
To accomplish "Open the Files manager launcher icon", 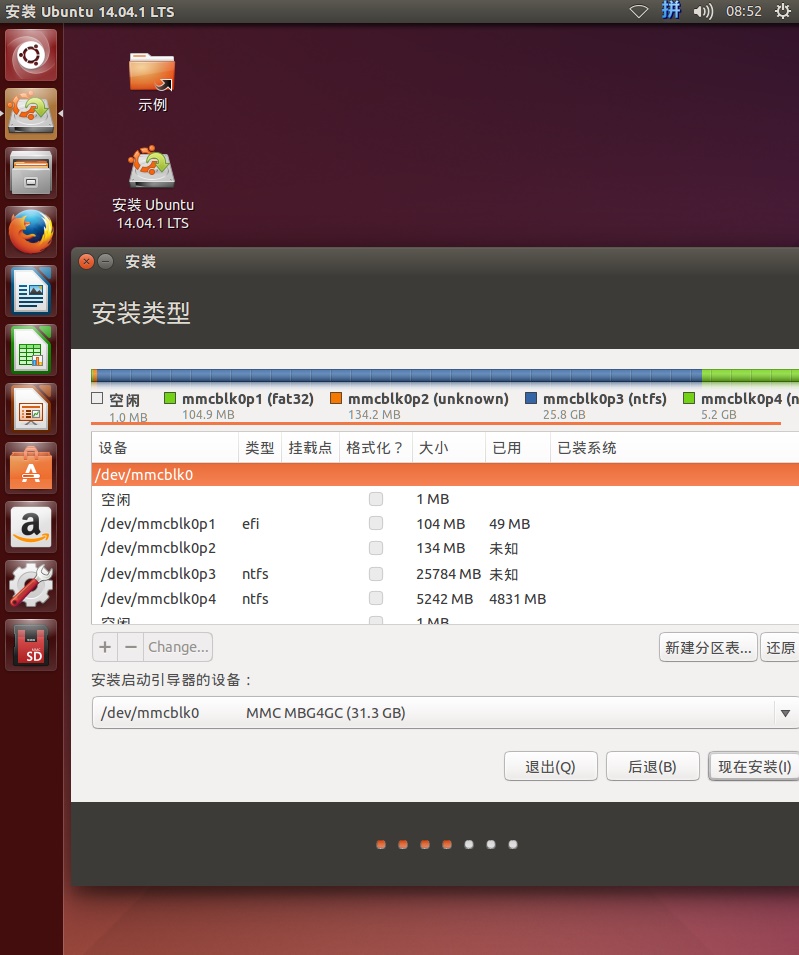I will 31,173.
